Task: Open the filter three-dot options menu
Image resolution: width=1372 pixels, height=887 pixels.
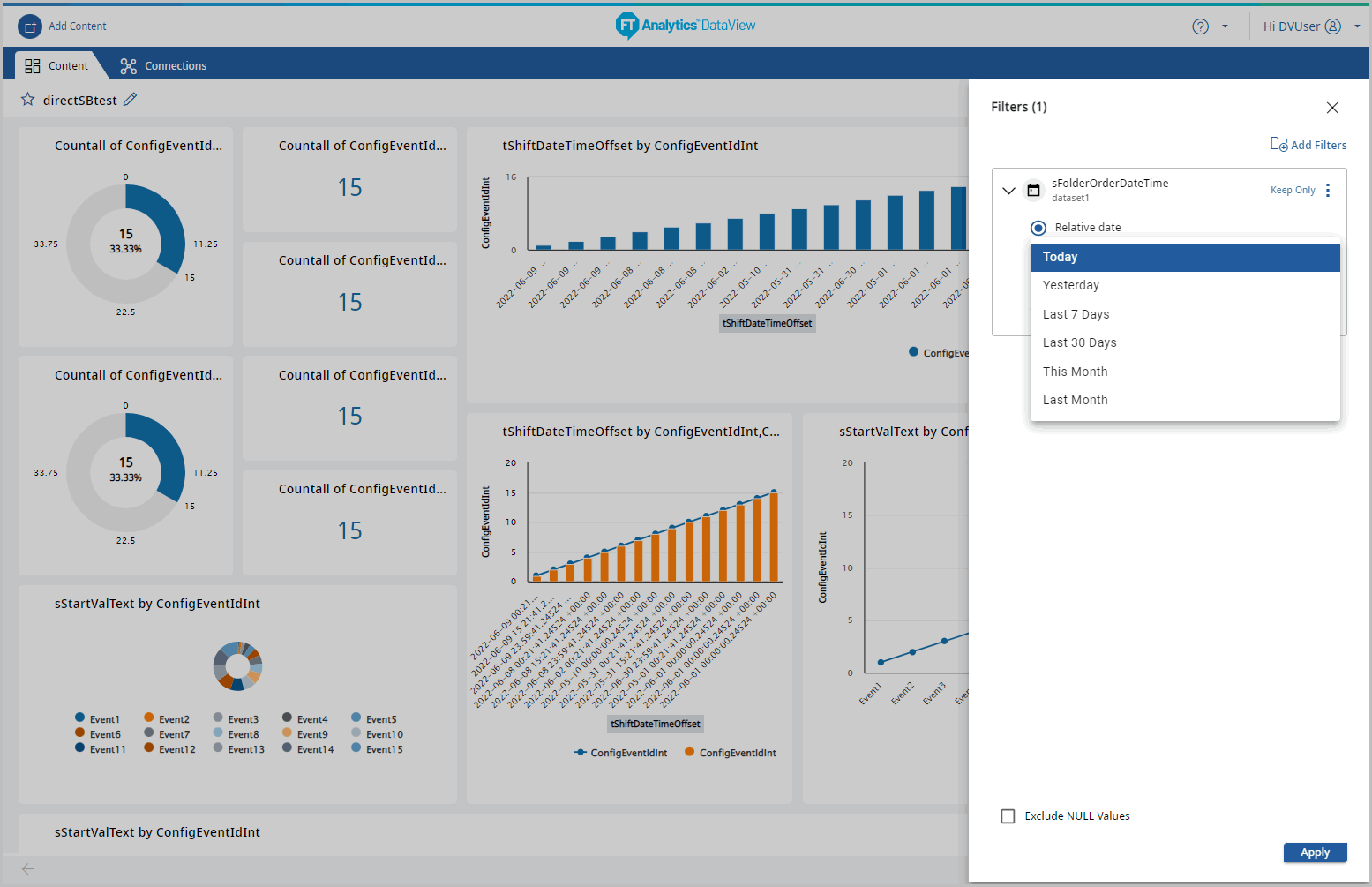Action: pyautogui.click(x=1328, y=190)
